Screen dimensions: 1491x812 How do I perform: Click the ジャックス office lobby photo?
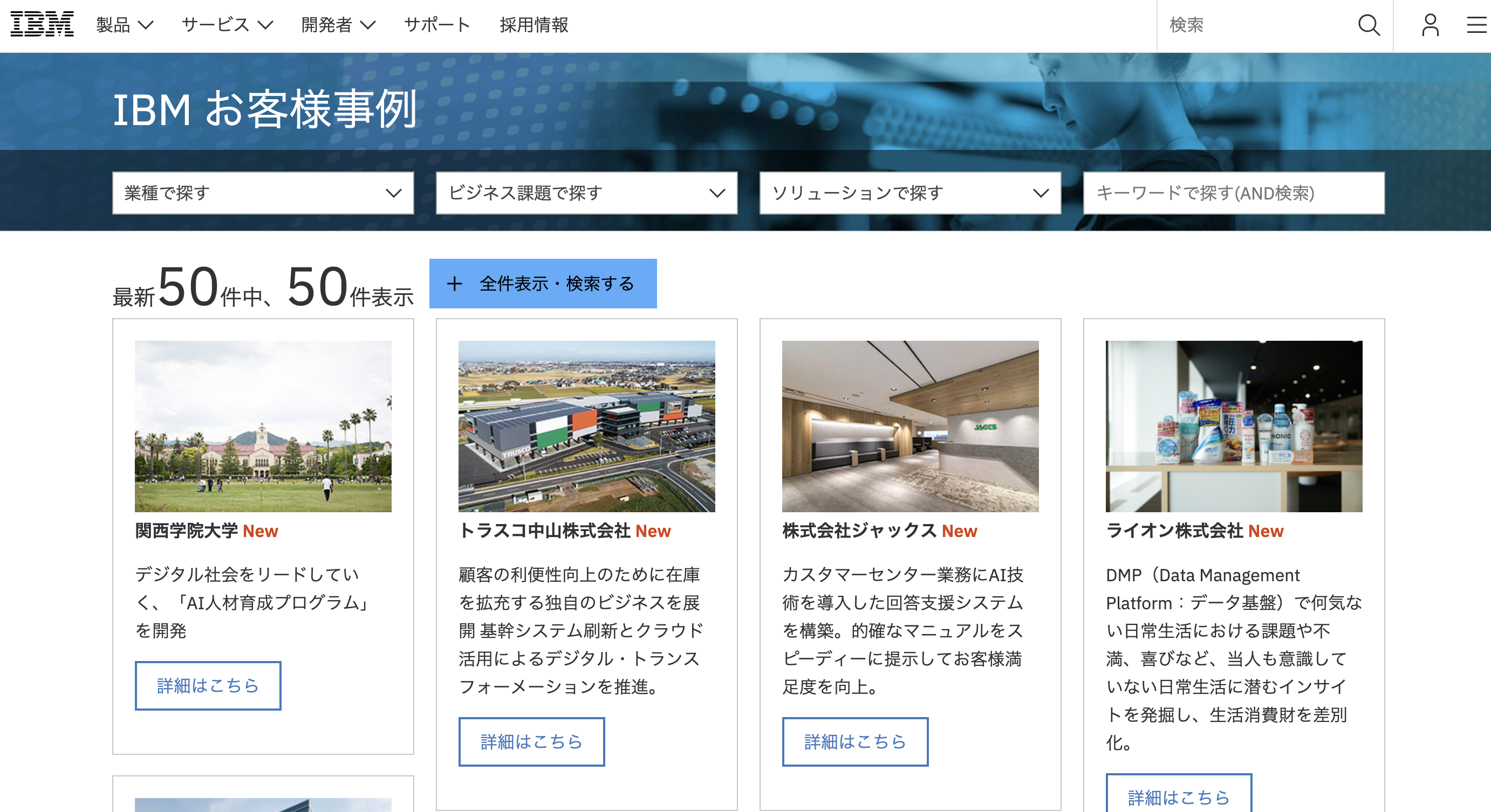click(x=910, y=426)
